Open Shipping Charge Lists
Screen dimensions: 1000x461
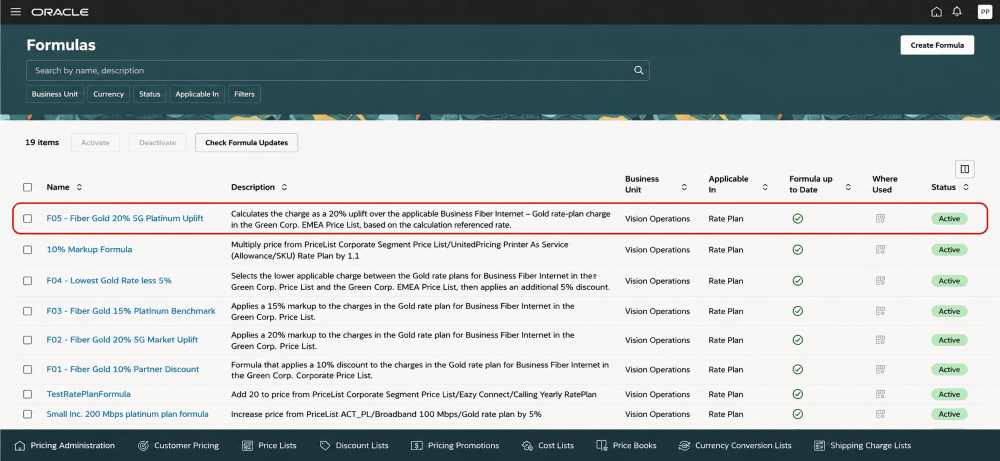coord(862,446)
